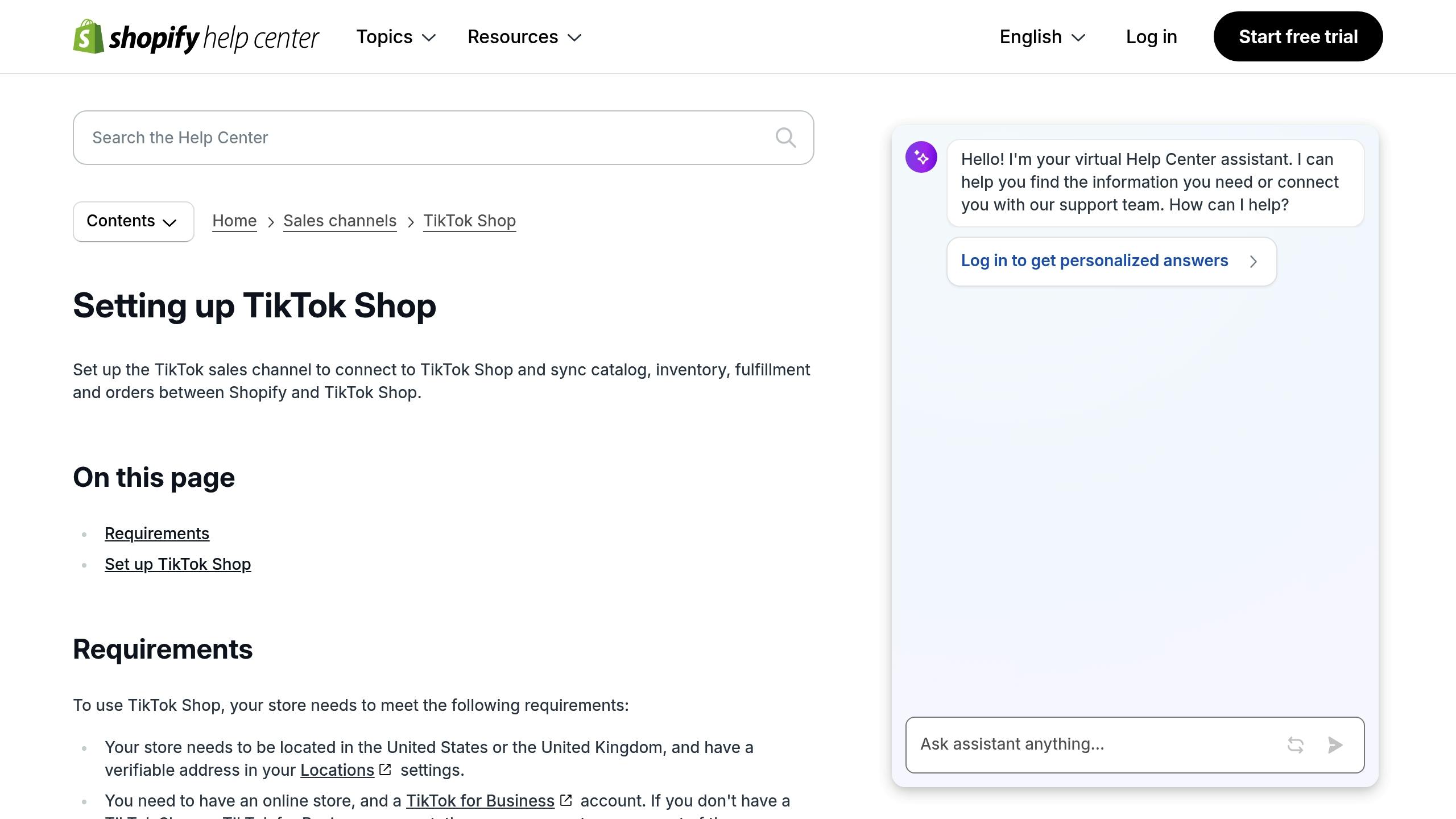
Task: Click the Setting up TikTok Shop heading
Action: point(254,305)
